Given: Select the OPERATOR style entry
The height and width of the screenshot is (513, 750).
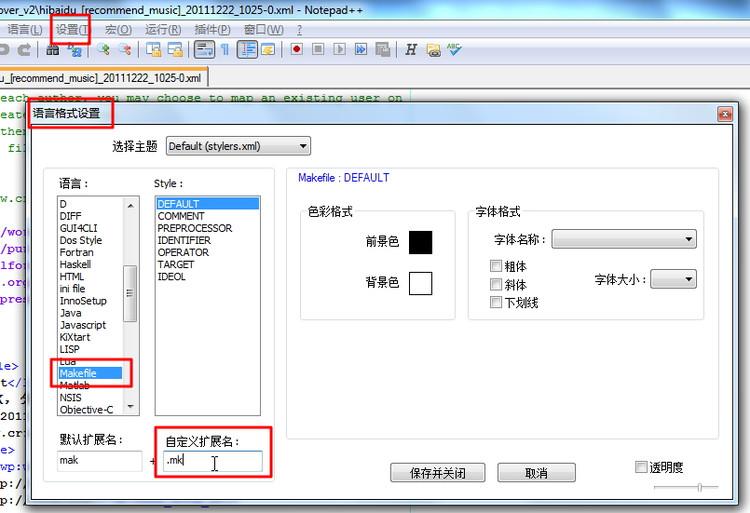Looking at the screenshot, I should point(208,252).
